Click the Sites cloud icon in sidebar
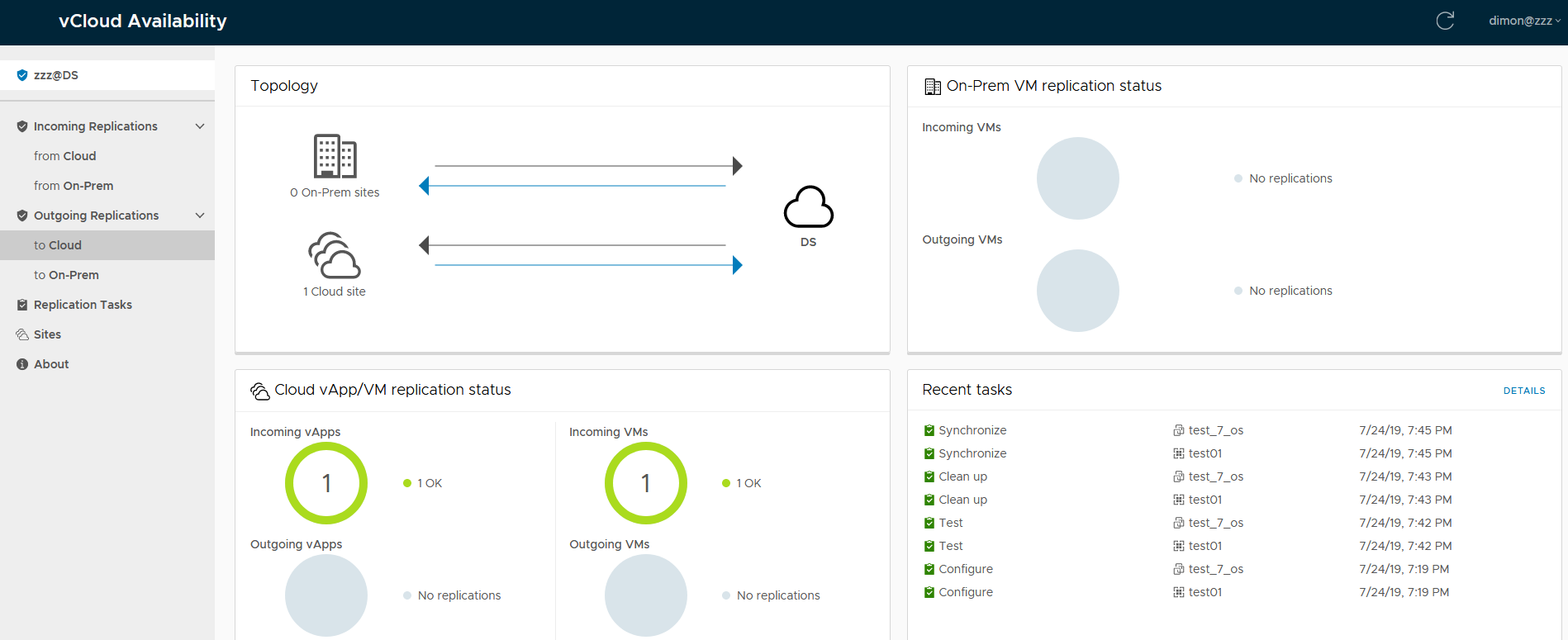This screenshot has height=640, width=1568. point(22,334)
